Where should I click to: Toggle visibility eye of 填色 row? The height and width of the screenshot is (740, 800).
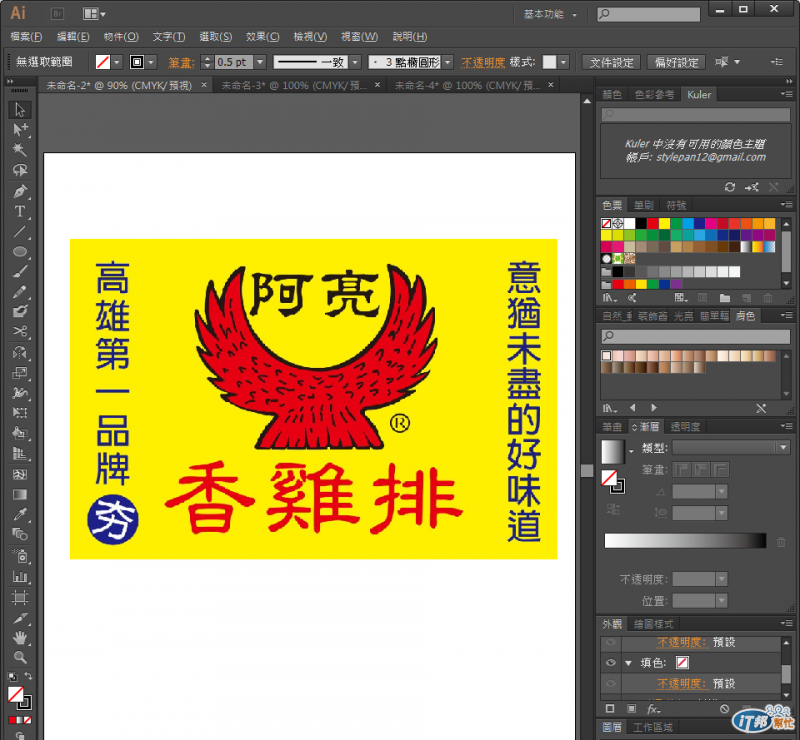610,662
